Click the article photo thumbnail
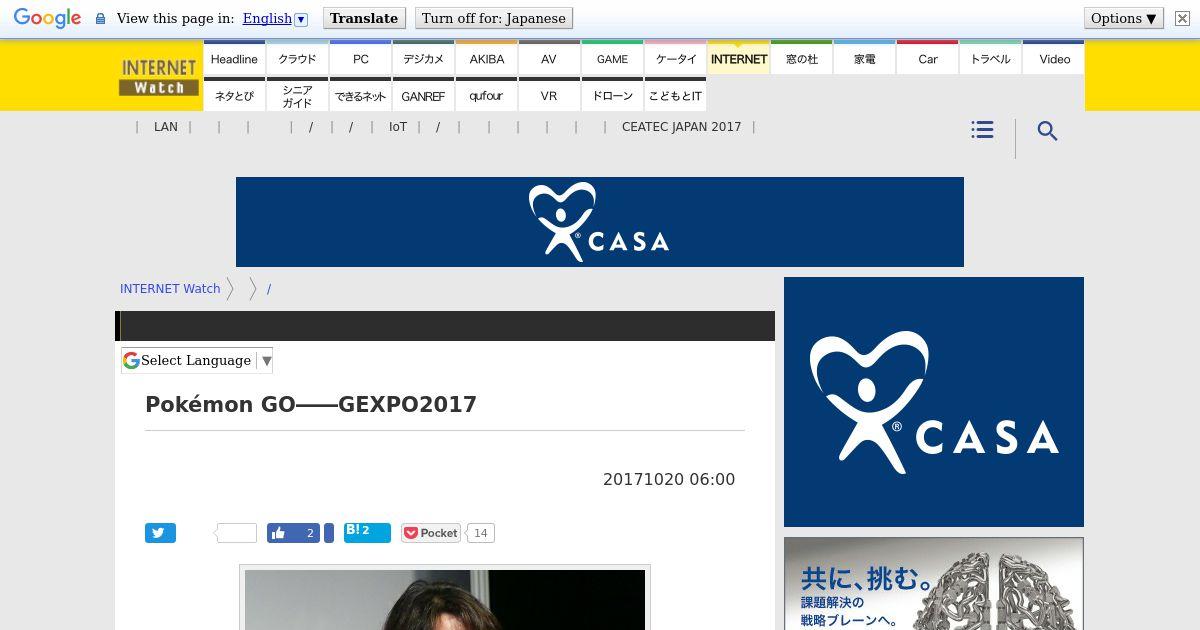 click(445, 599)
